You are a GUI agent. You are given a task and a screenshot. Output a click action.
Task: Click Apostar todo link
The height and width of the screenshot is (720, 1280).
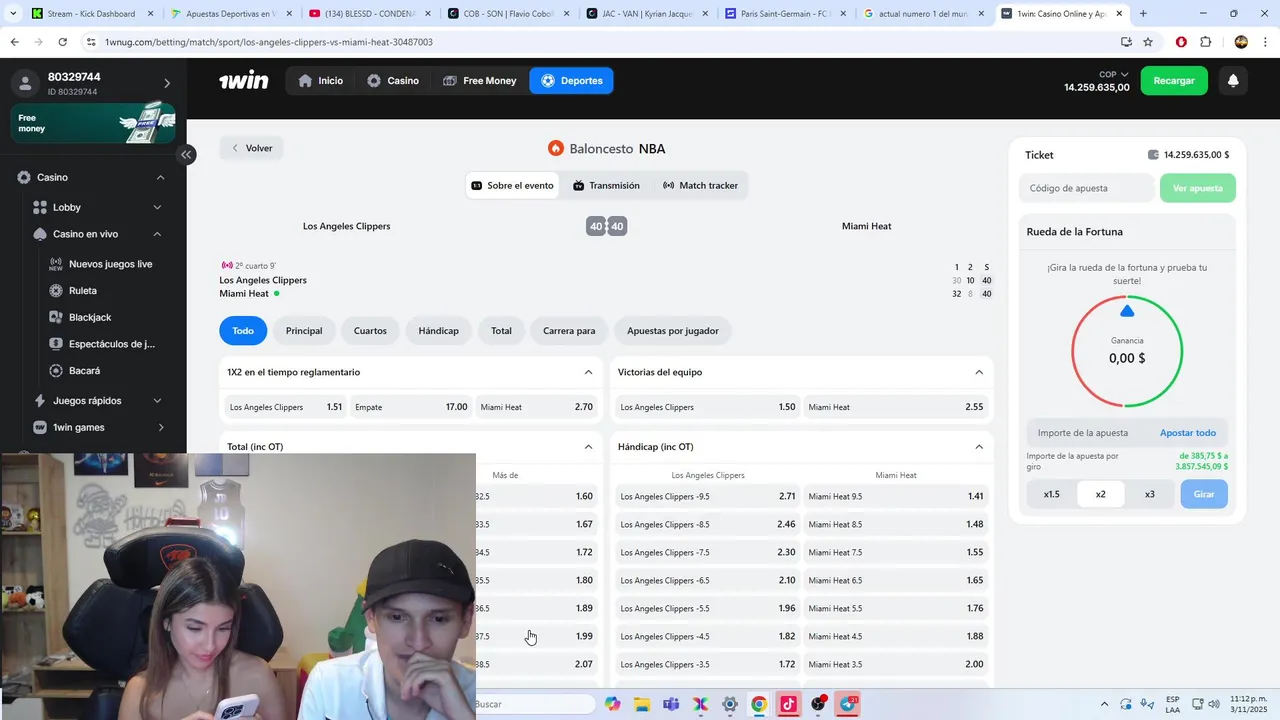point(1188,433)
